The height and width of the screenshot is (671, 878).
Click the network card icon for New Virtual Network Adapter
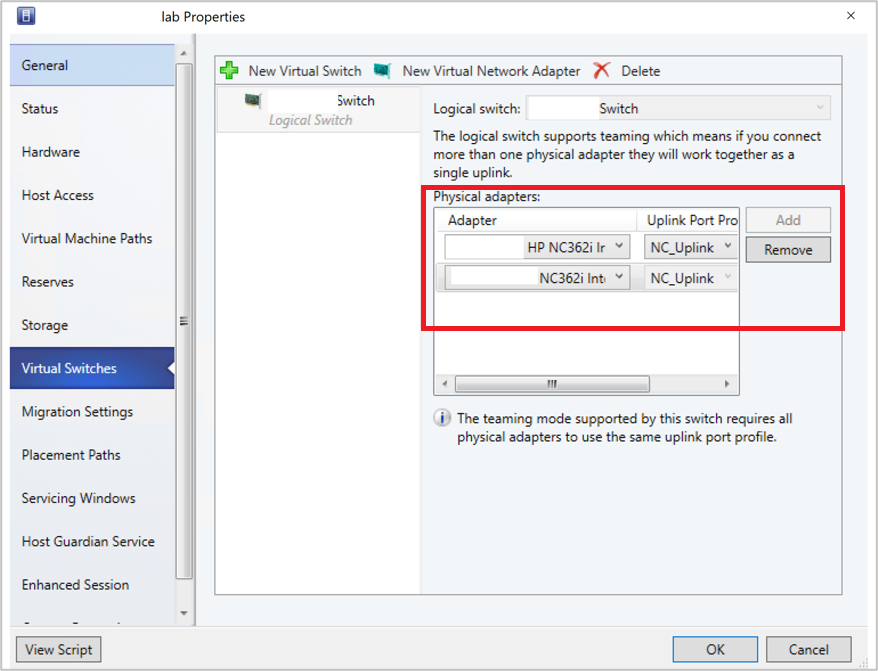[382, 71]
